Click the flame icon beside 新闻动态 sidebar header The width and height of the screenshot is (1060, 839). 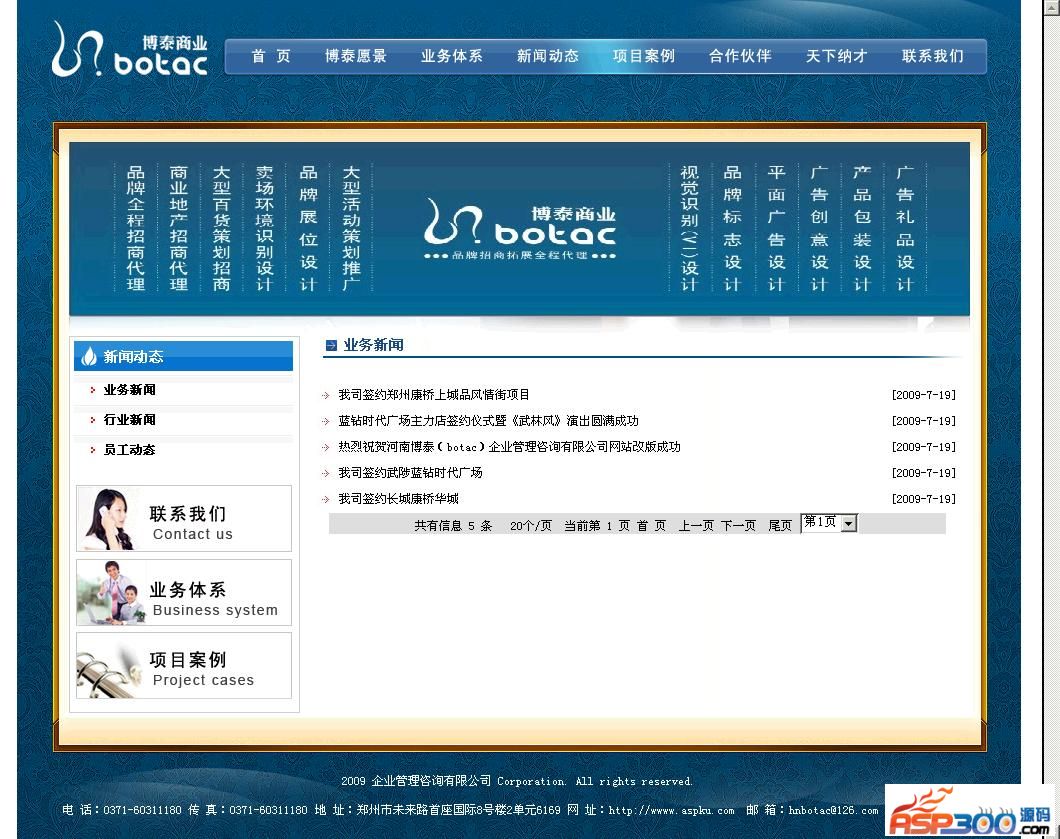pyautogui.click(x=89, y=356)
